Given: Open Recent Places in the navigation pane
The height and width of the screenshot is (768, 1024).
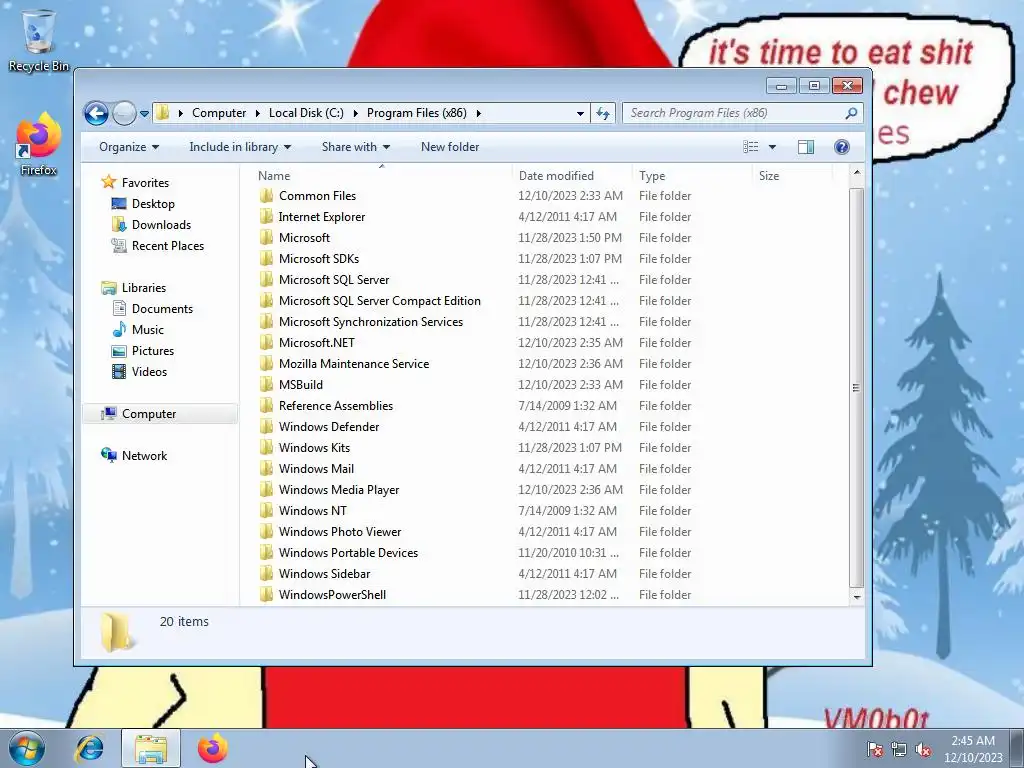Looking at the screenshot, I should [168, 246].
